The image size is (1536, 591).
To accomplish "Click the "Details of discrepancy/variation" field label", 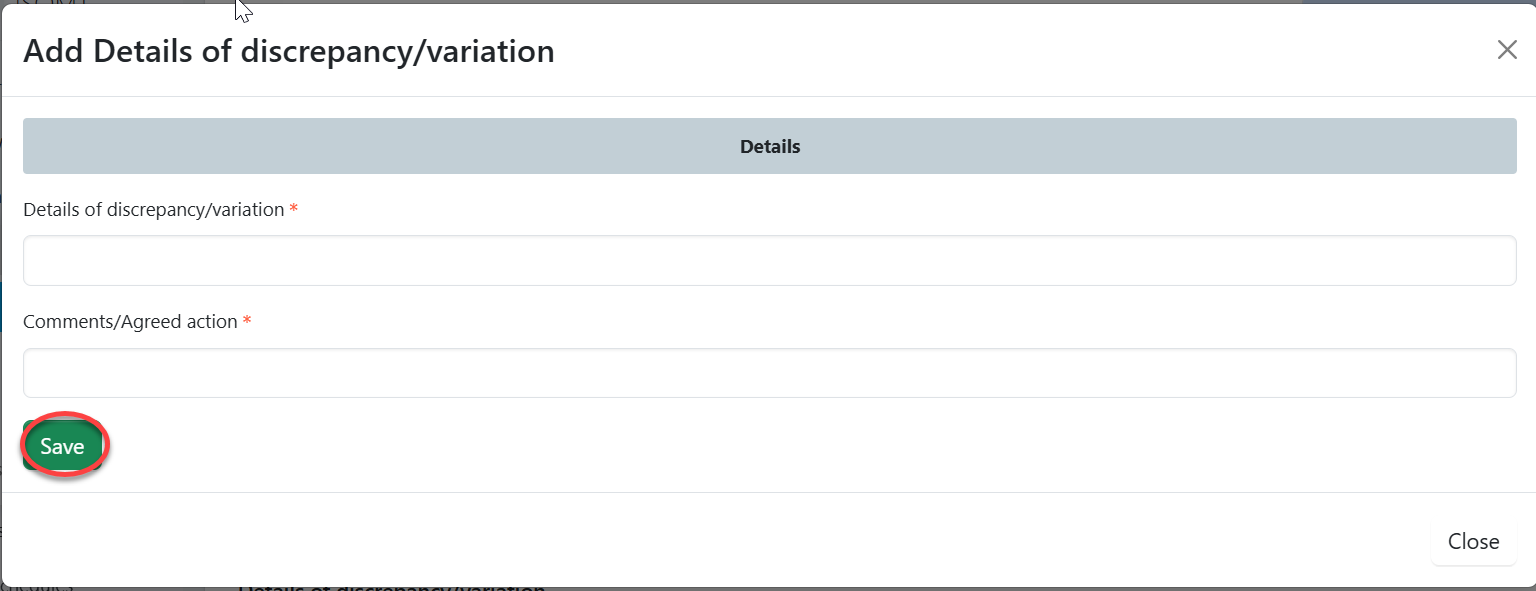I will click(x=153, y=210).
